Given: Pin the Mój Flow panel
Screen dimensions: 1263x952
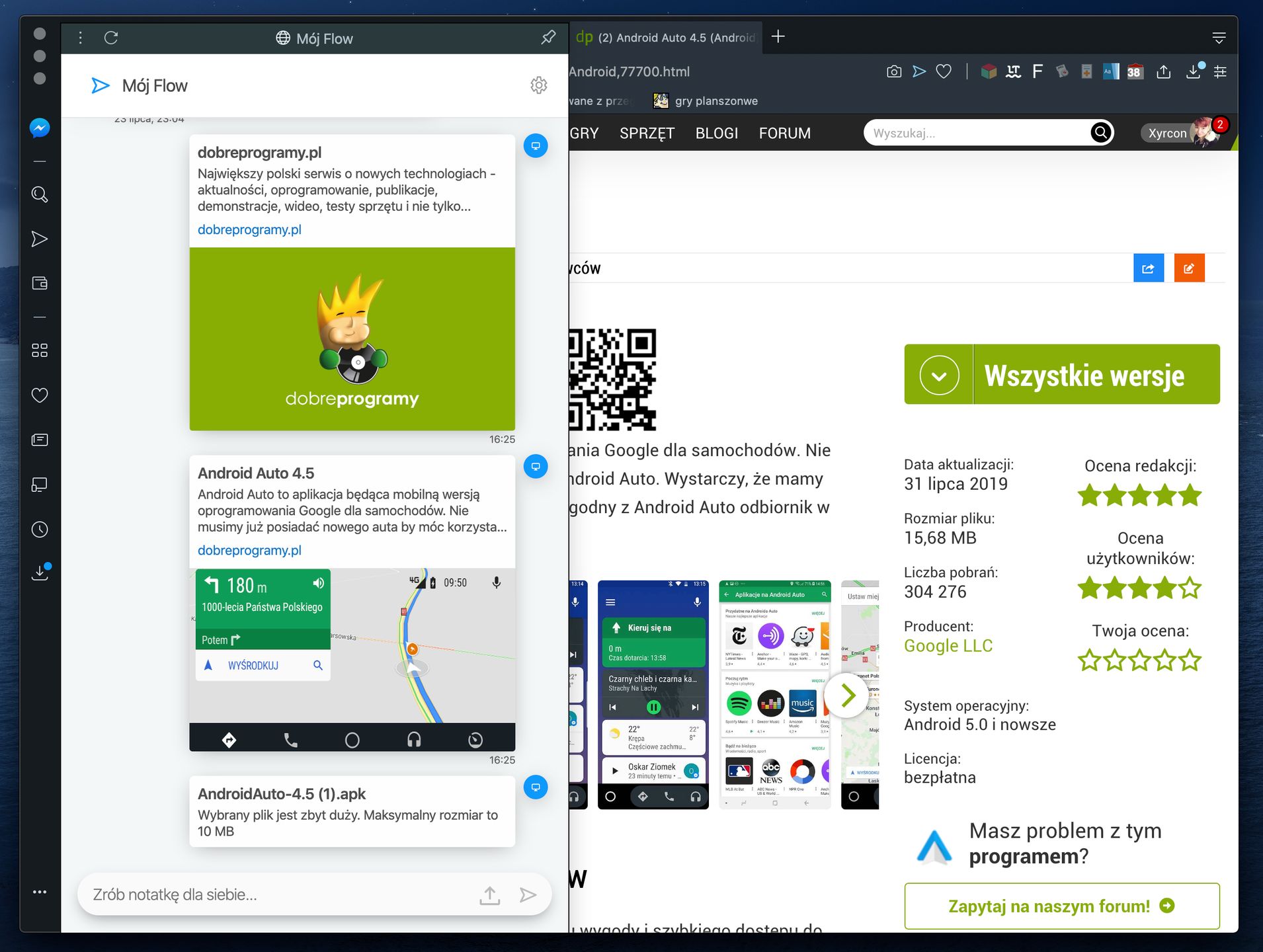Looking at the screenshot, I should 548,38.
